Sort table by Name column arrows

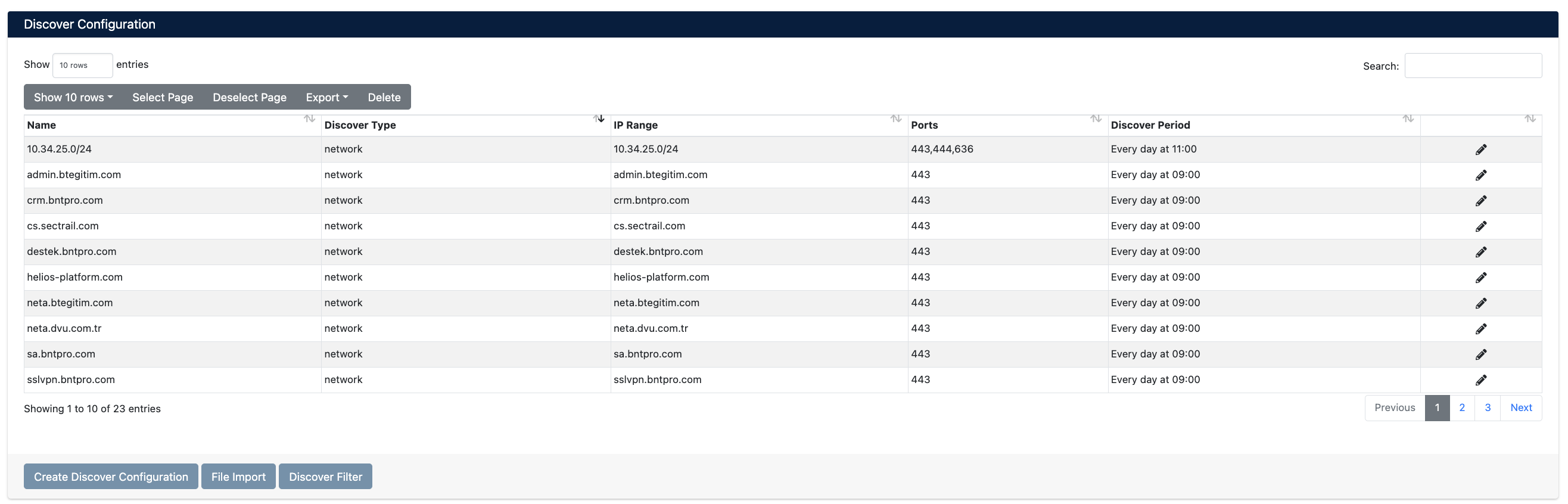[x=309, y=119]
